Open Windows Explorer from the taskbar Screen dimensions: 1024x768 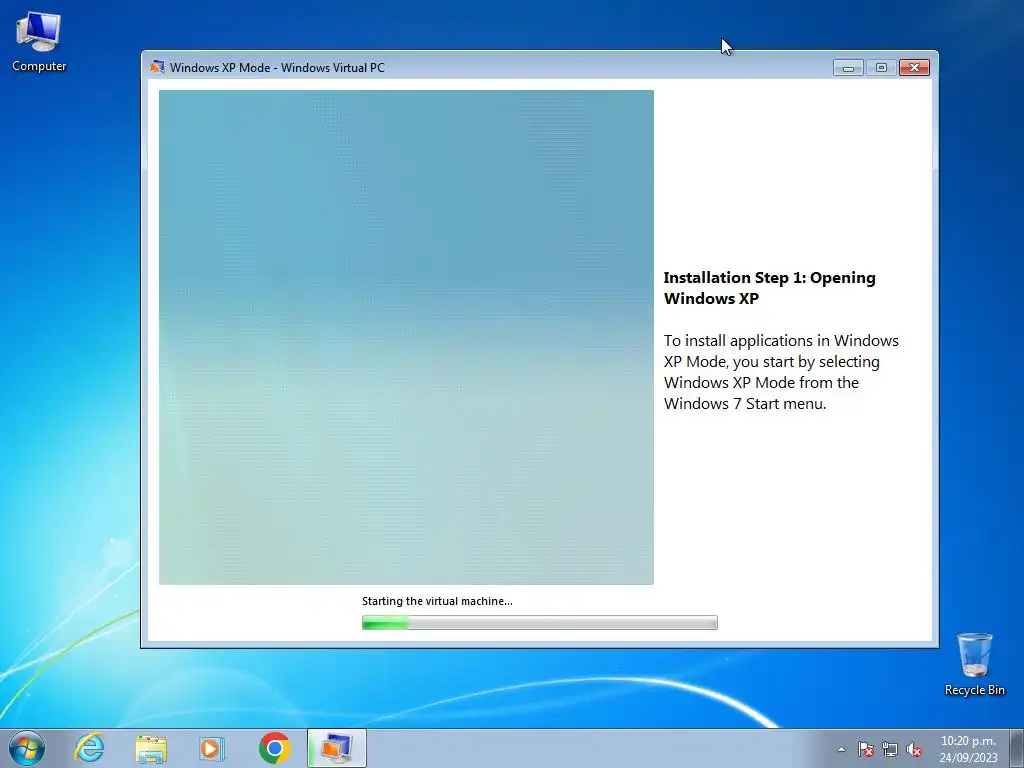151,748
